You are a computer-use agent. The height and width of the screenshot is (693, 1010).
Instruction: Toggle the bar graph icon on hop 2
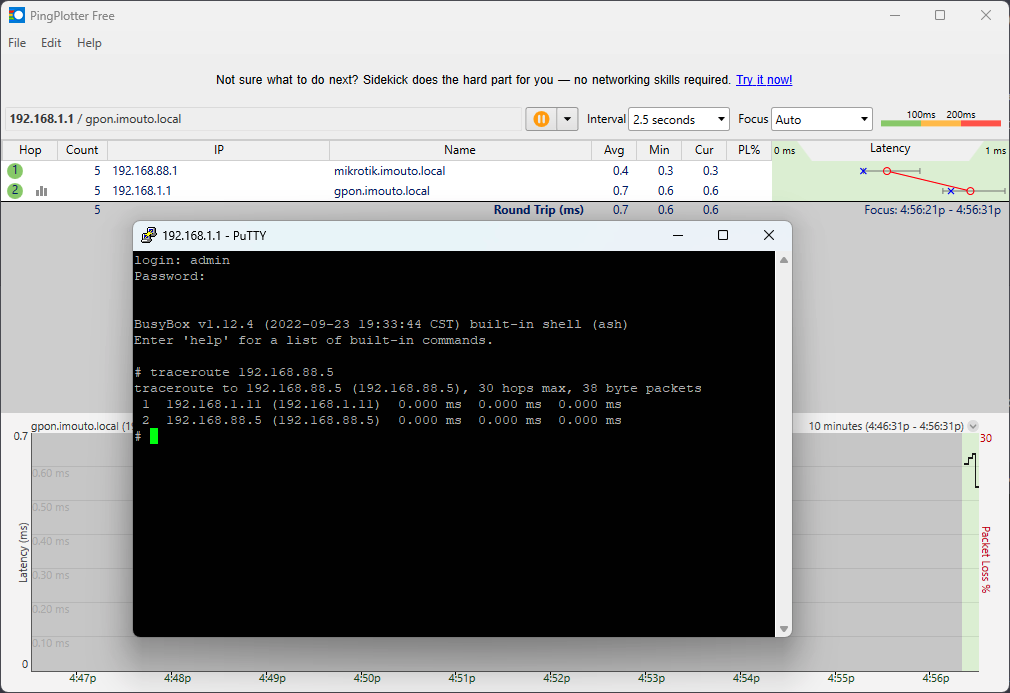41,191
